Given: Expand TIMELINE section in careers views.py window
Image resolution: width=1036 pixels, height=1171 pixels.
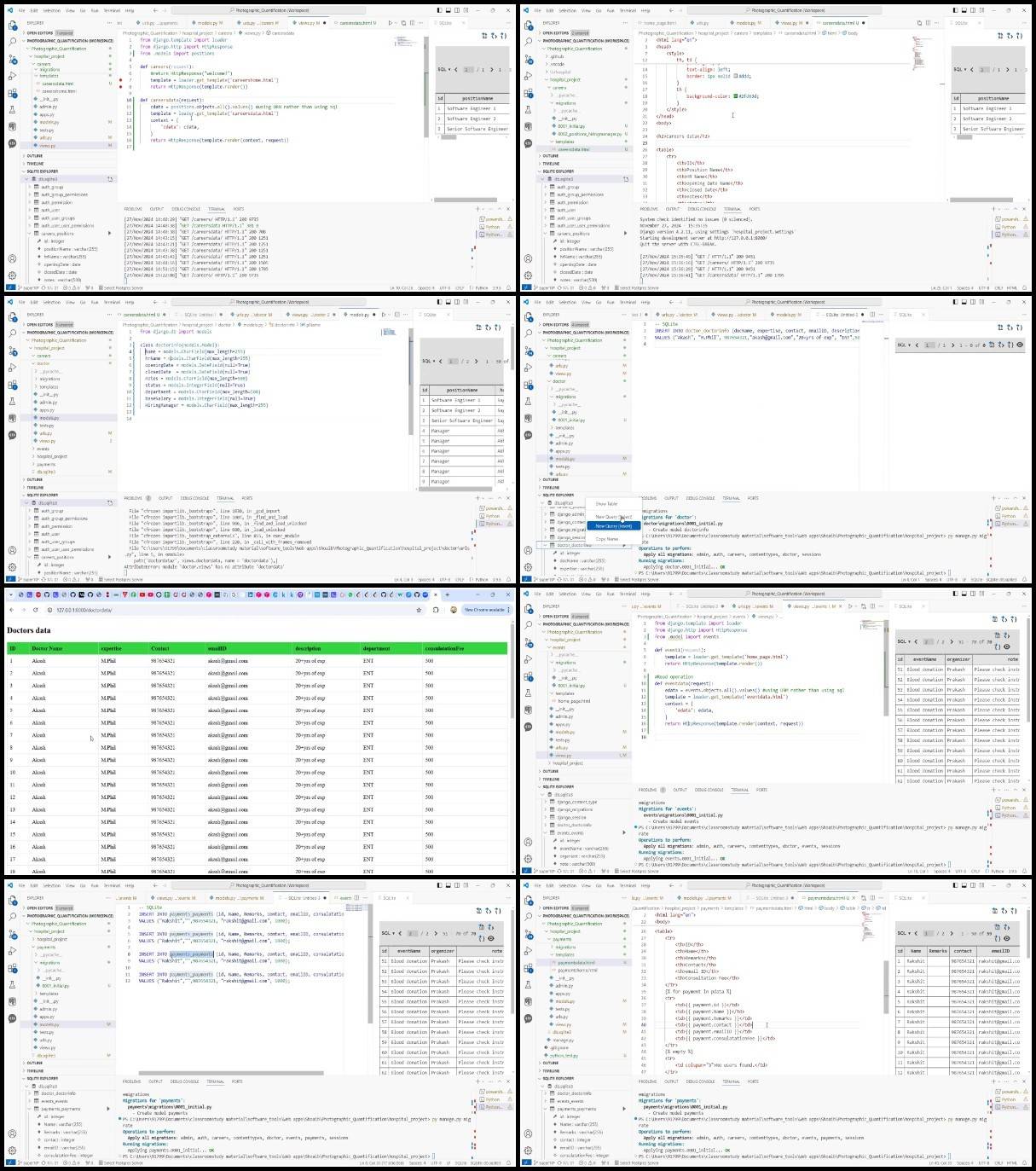Looking at the screenshot, I should click(35, 164).
